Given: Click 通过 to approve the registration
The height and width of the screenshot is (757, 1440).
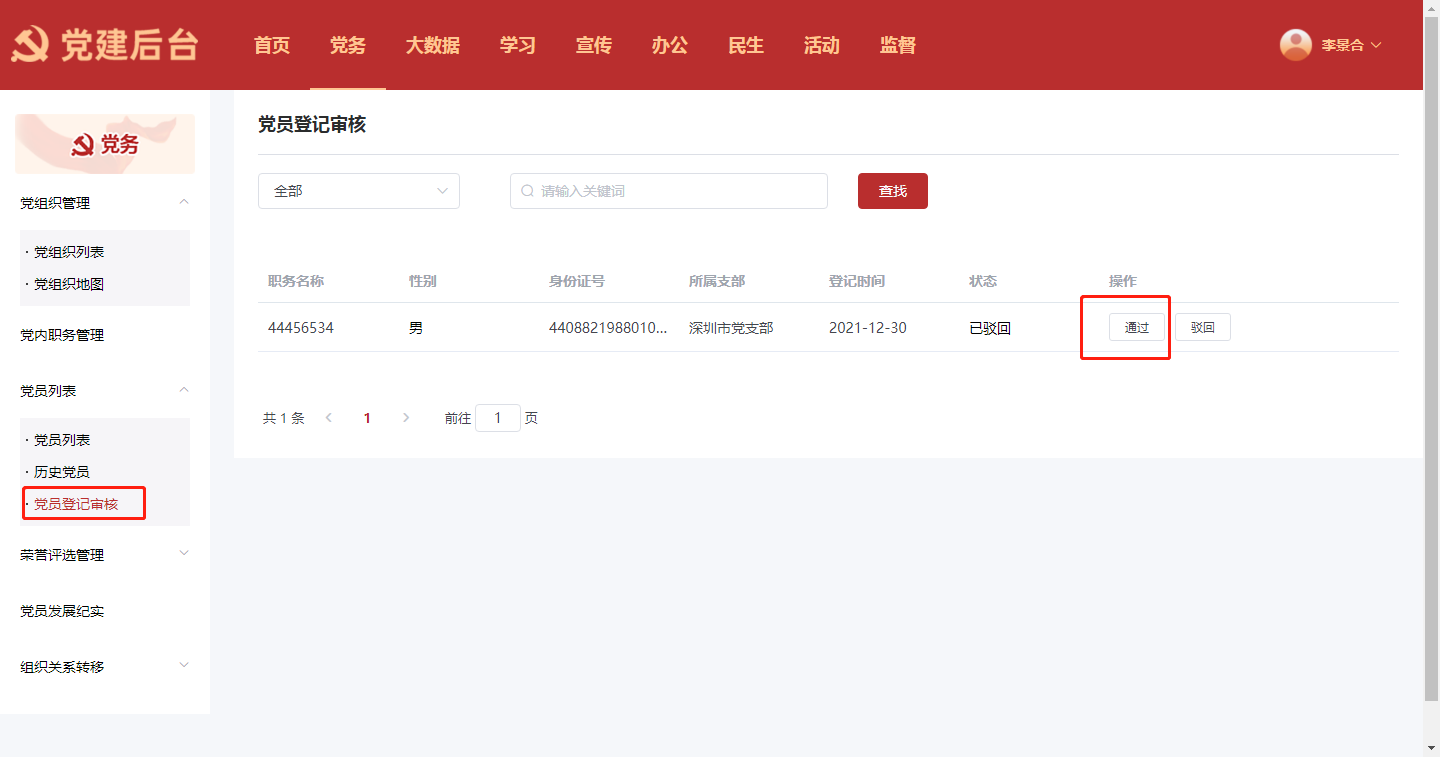Looking at the screenshot, I should pos(1136,328).
